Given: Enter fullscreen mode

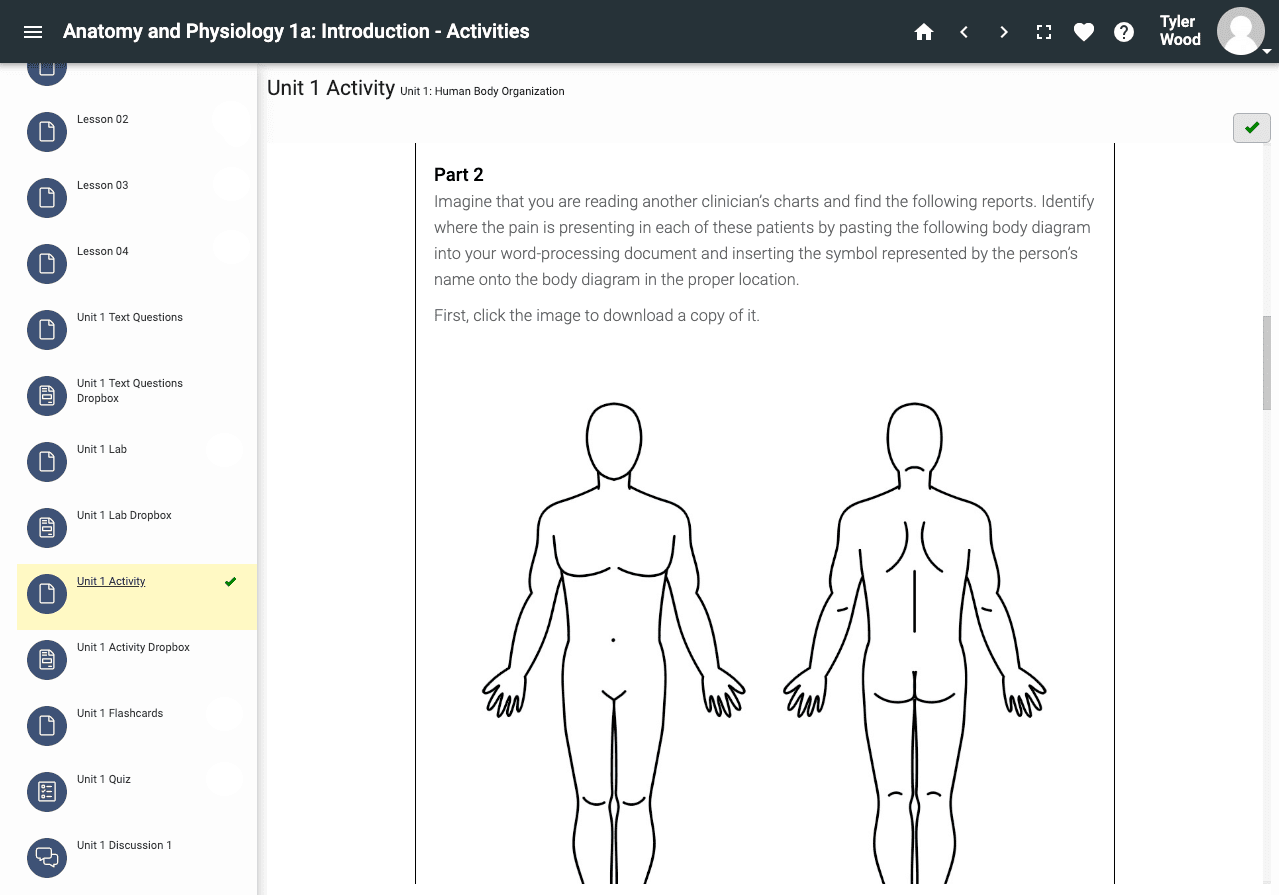Looking at the screenshot, I should (x=1044, y=32).
